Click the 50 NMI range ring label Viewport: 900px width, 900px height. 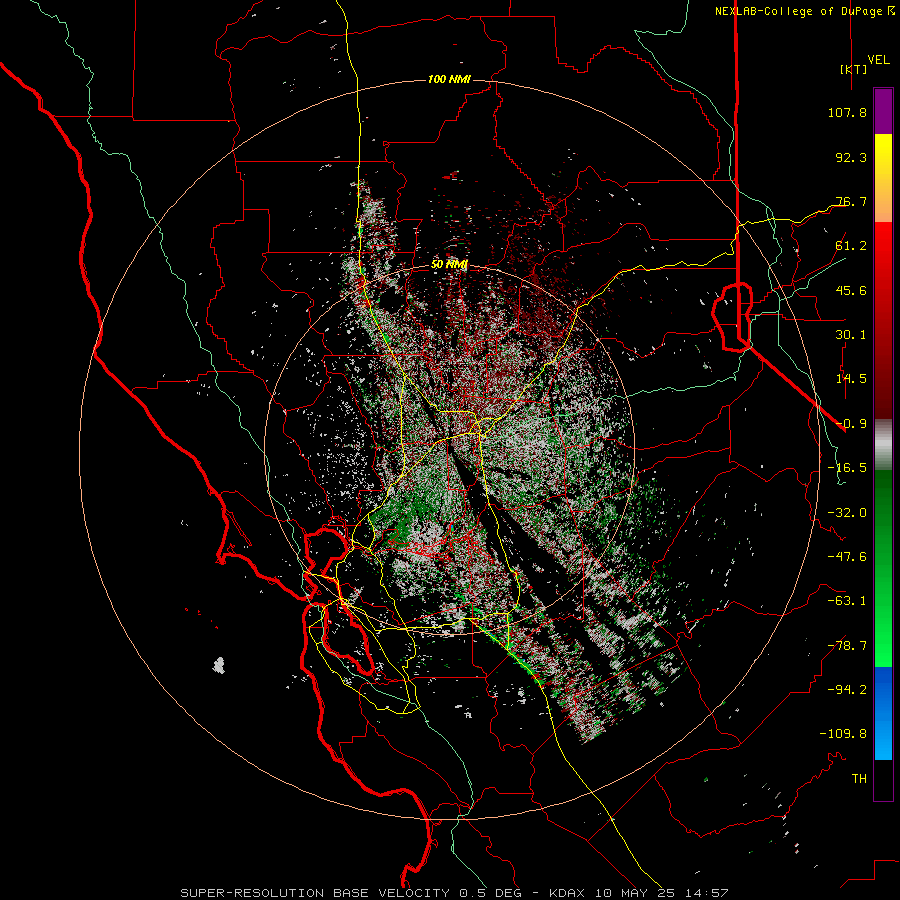[x=449, y=265]
